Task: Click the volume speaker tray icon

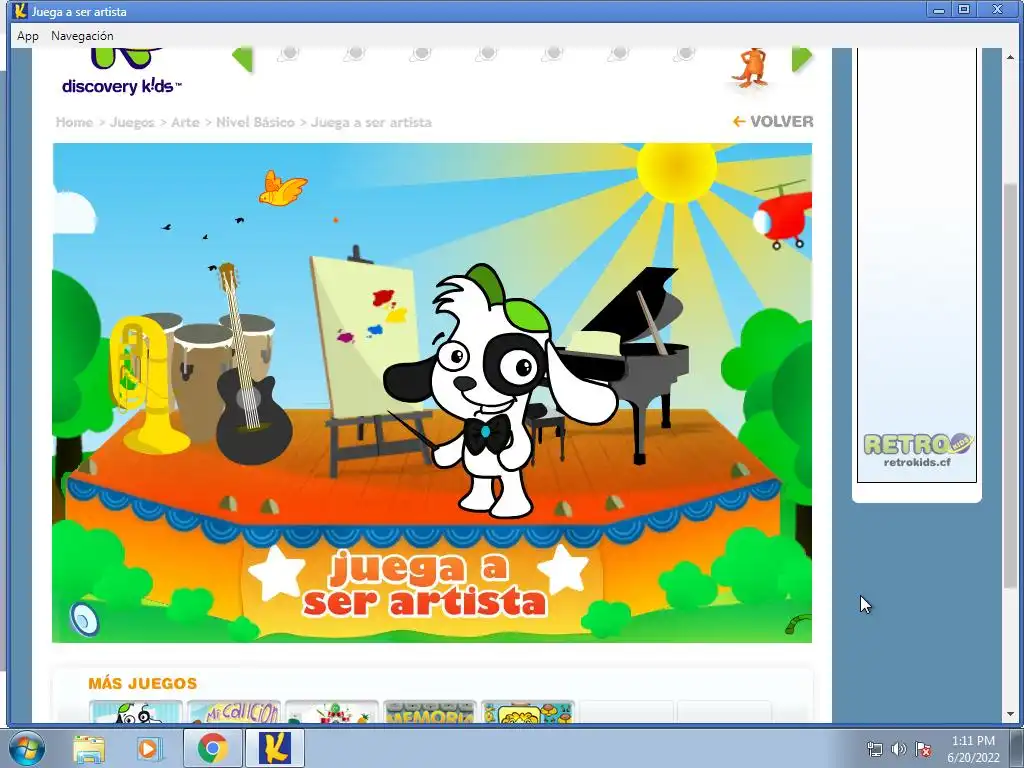Action: 899,749
